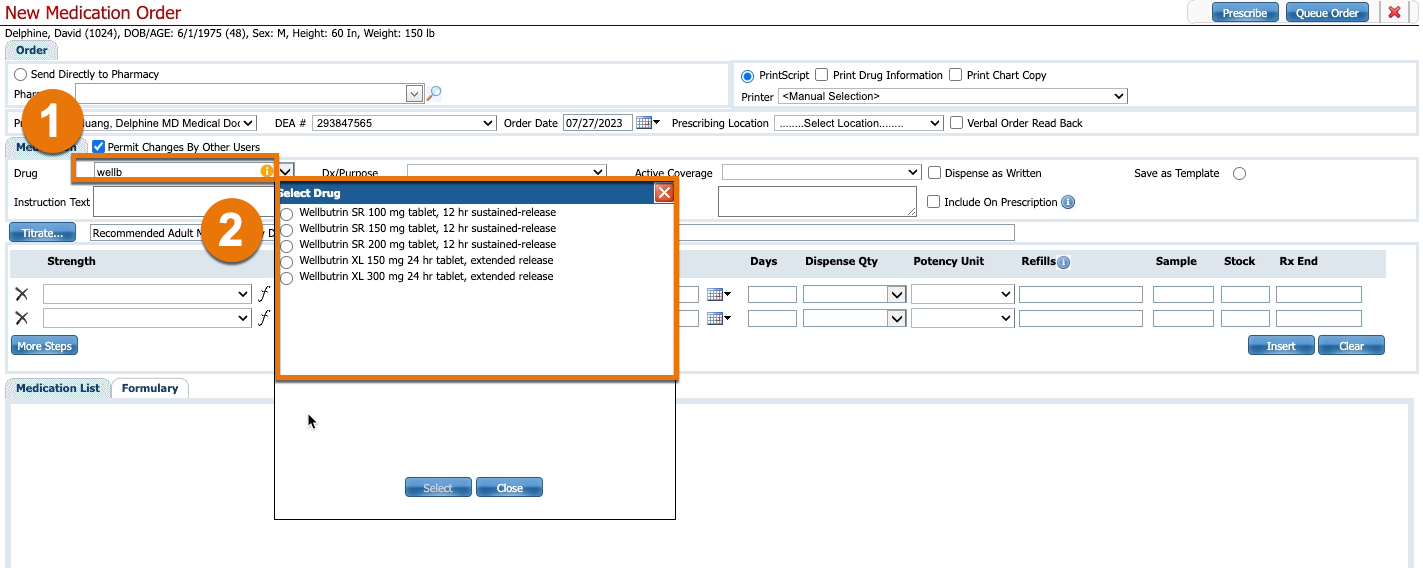
Task: Switch to the Formulary tab
Action: 150,388
